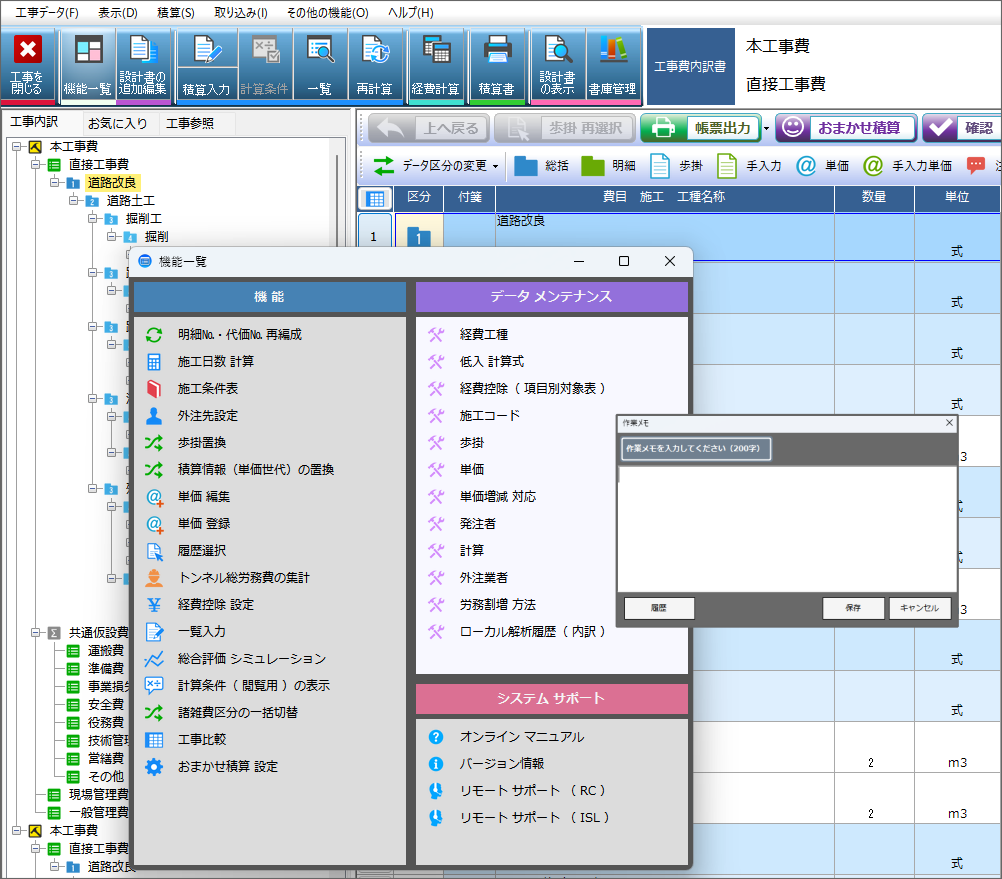The image size is (1002, 879).
Task: Click the おまかせ積算 button
Action: tap(846, 128)
